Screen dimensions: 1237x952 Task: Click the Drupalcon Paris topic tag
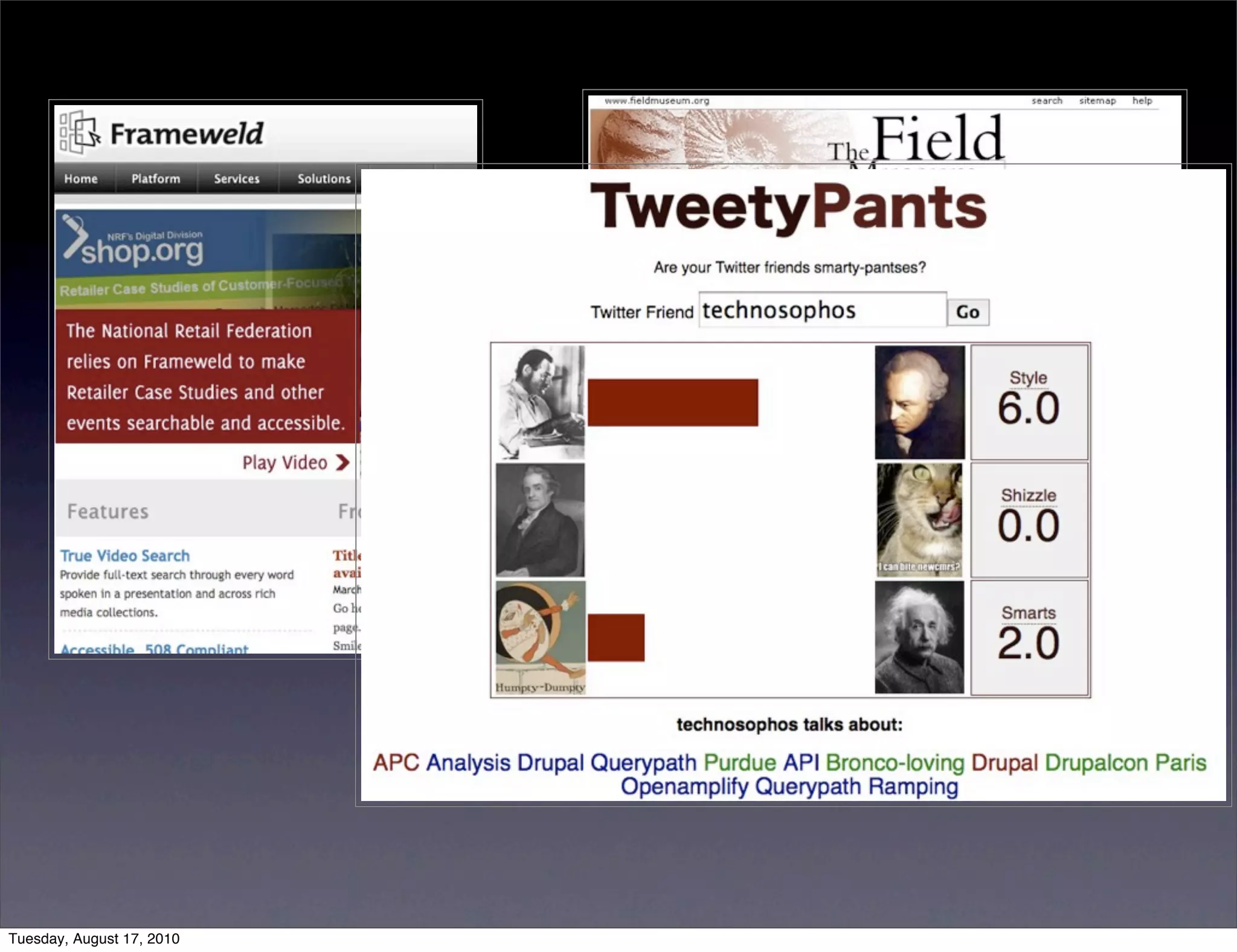(1125, 763)
